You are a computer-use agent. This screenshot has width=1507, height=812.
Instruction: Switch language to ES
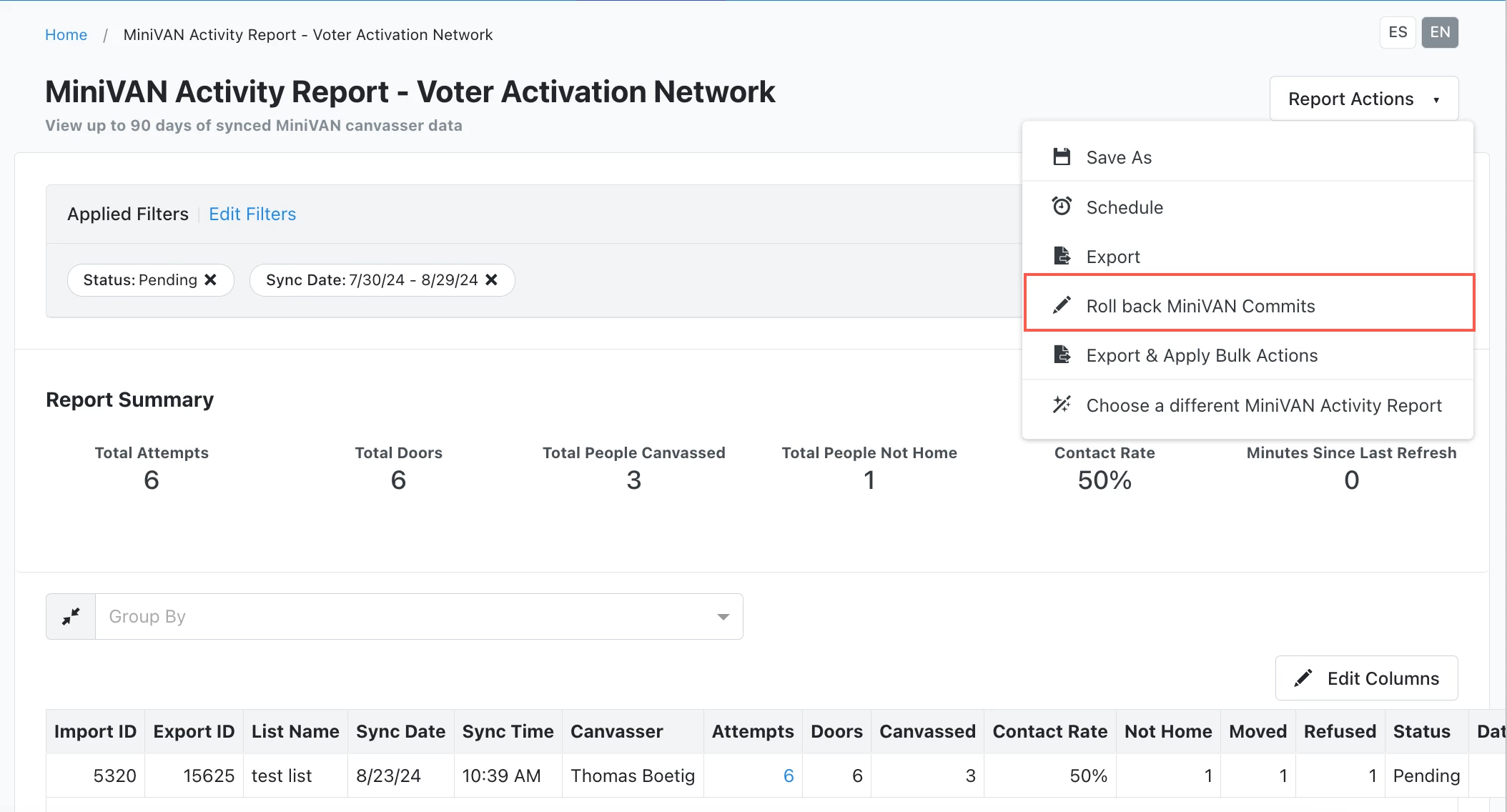(1397, 32)
